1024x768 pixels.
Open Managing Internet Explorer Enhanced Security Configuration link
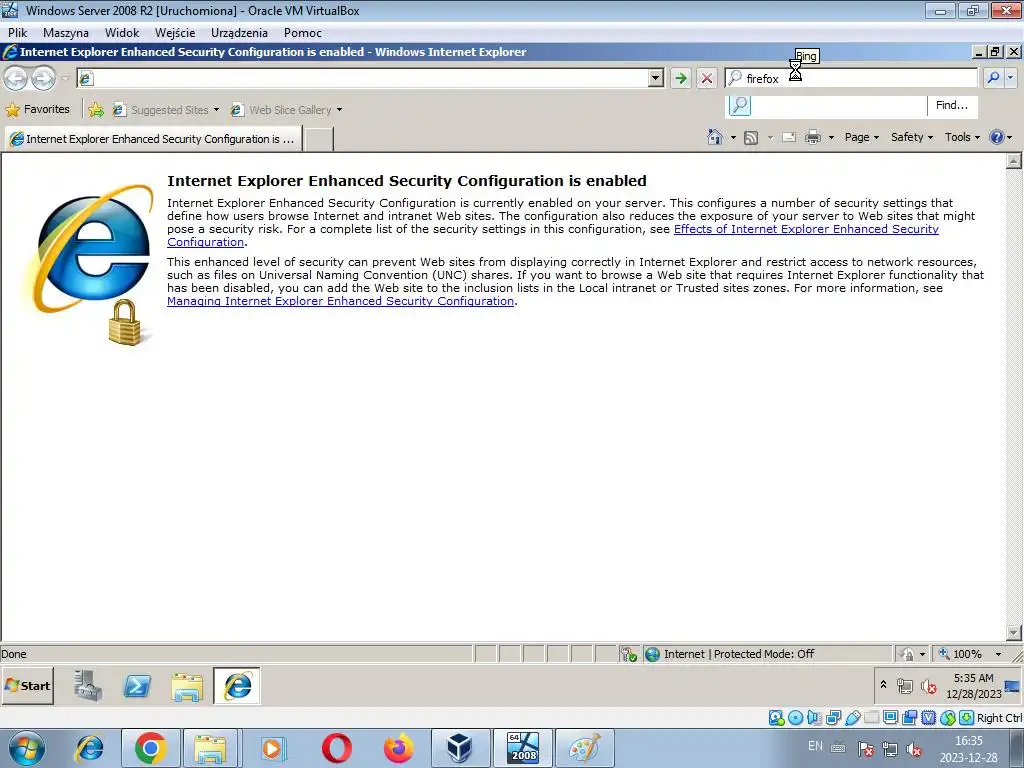(x=340, y=301)
